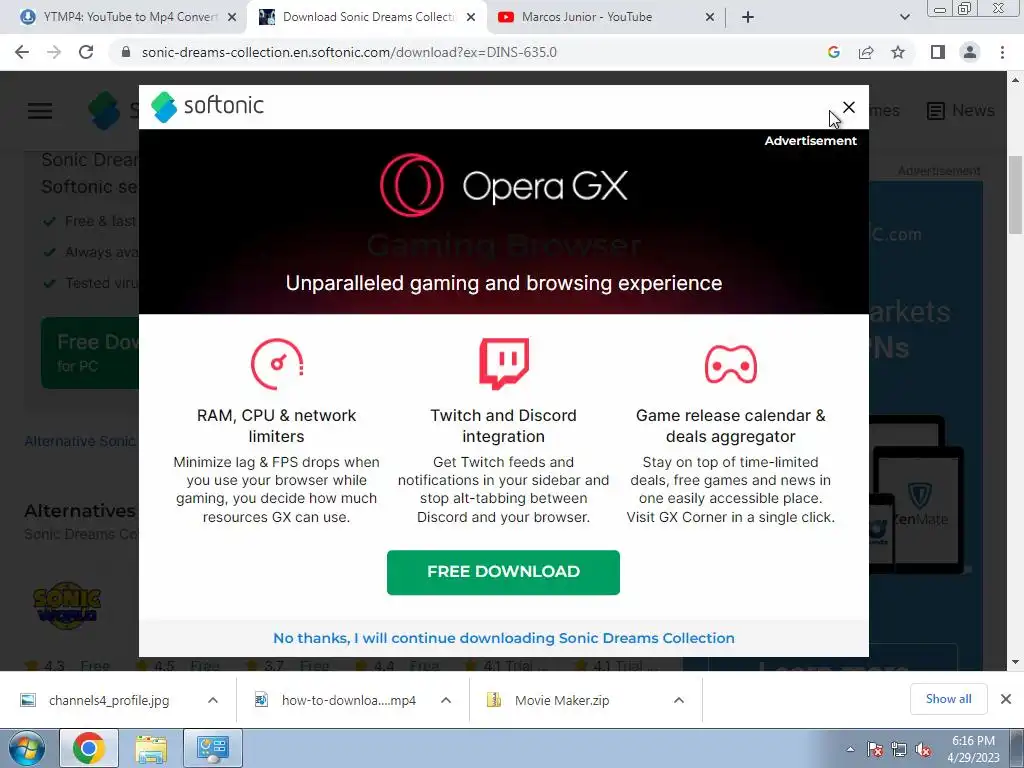
Task: Click the Twitch integration icon
Action: coord(504,364)
